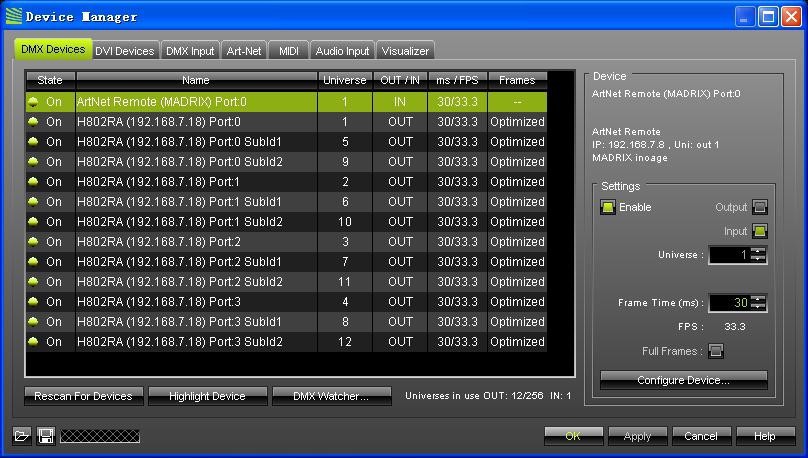808x458 pixels.
Task: Click the state lamp of the Port:3 SubId1 row
Action: tap(33, 322)
